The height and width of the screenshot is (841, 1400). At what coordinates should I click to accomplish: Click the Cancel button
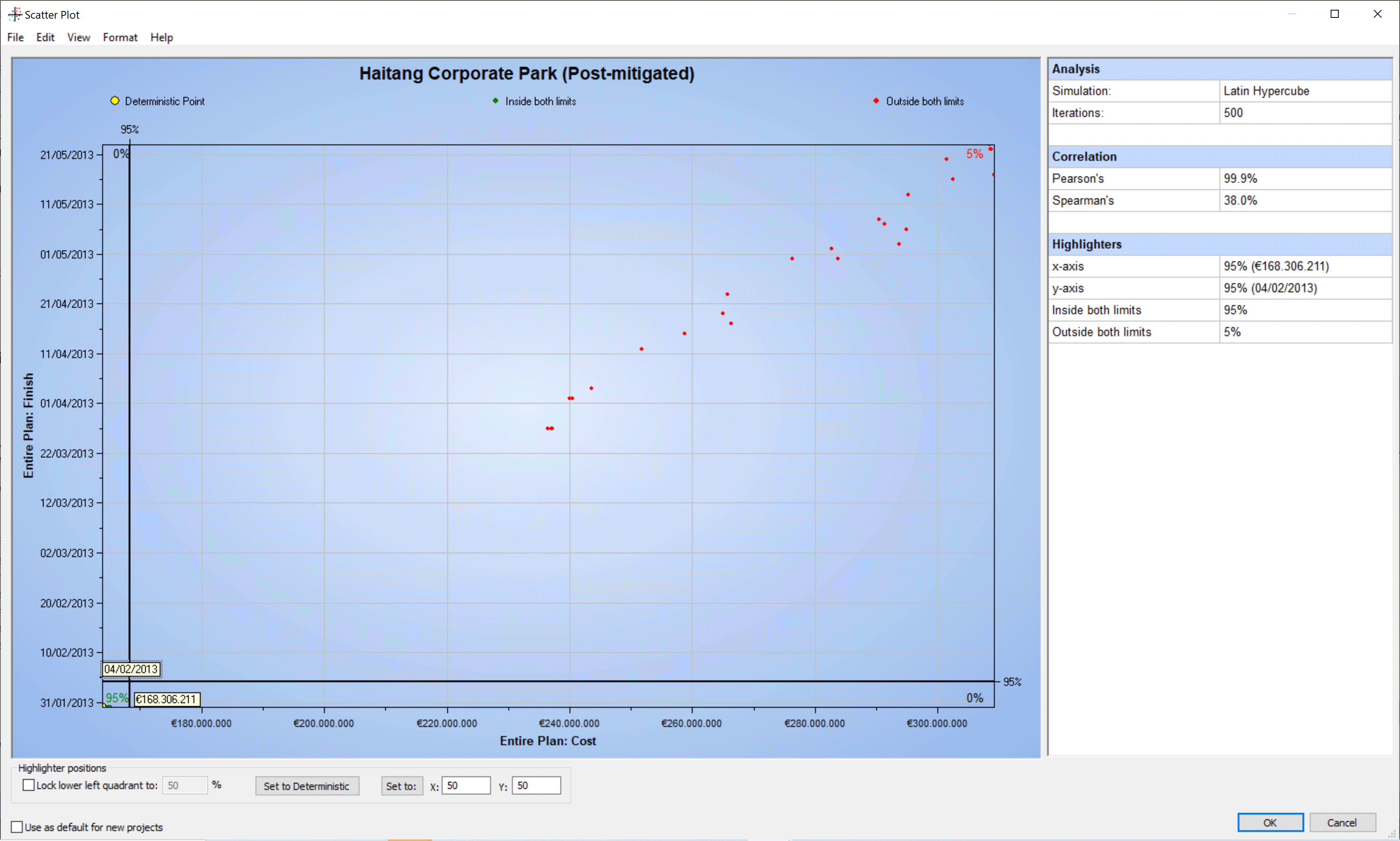click(x=1342, y=823)
